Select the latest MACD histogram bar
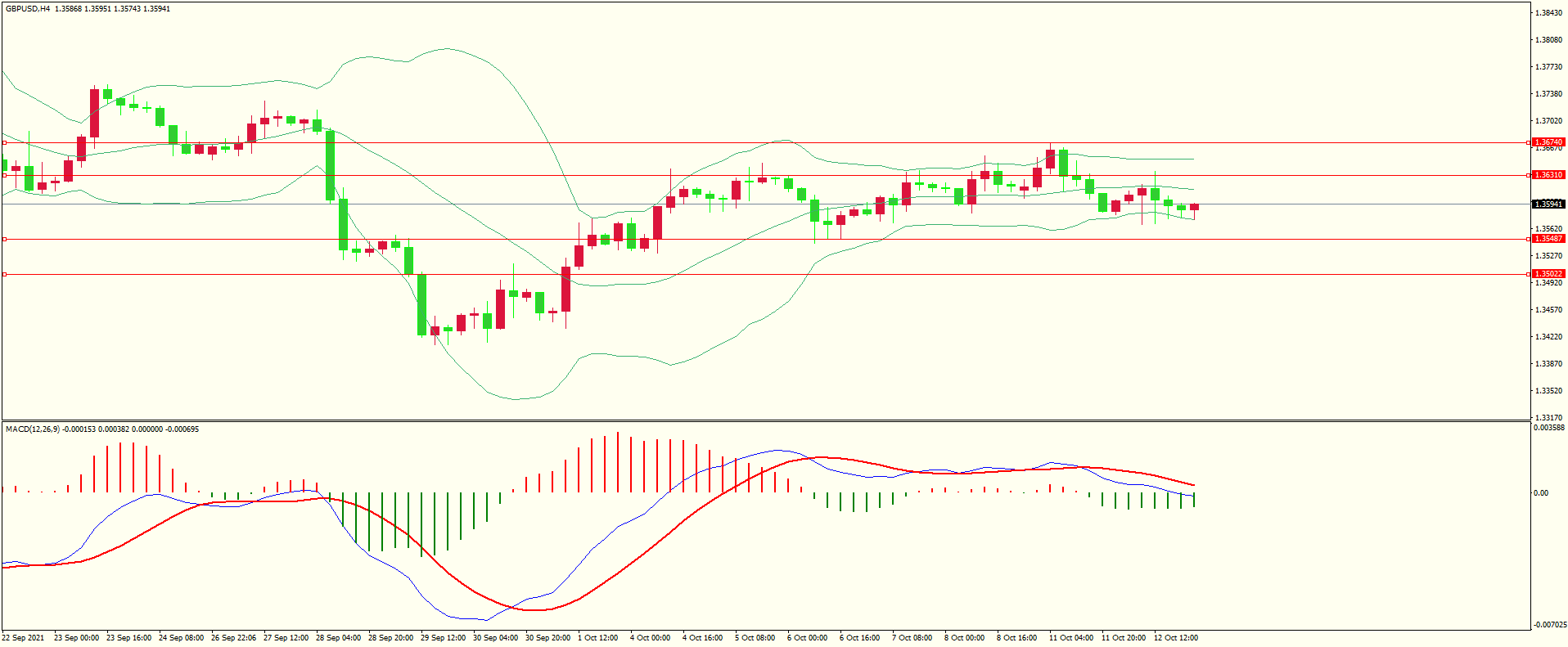 1194,500
